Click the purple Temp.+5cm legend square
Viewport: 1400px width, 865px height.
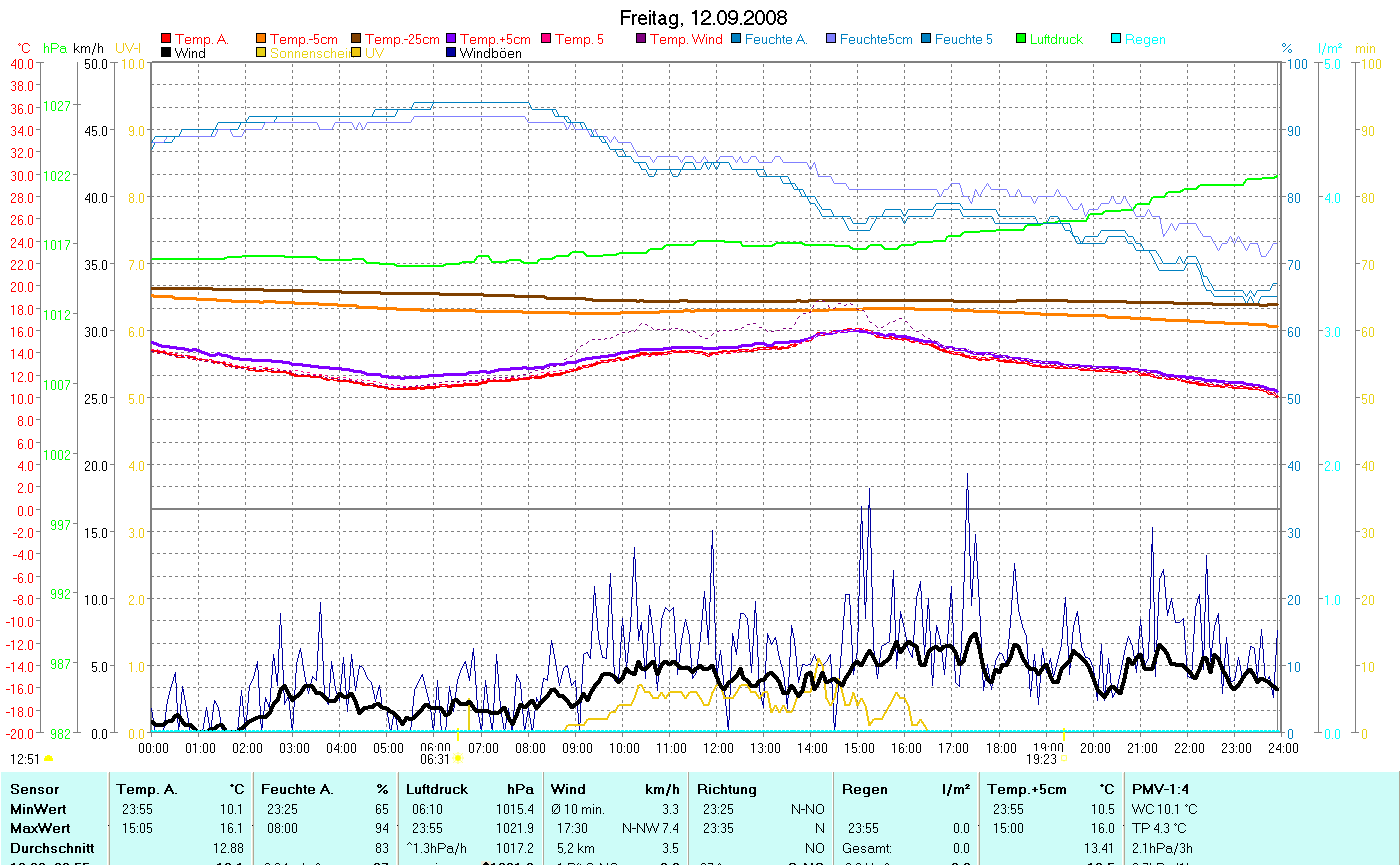(451, 40)
